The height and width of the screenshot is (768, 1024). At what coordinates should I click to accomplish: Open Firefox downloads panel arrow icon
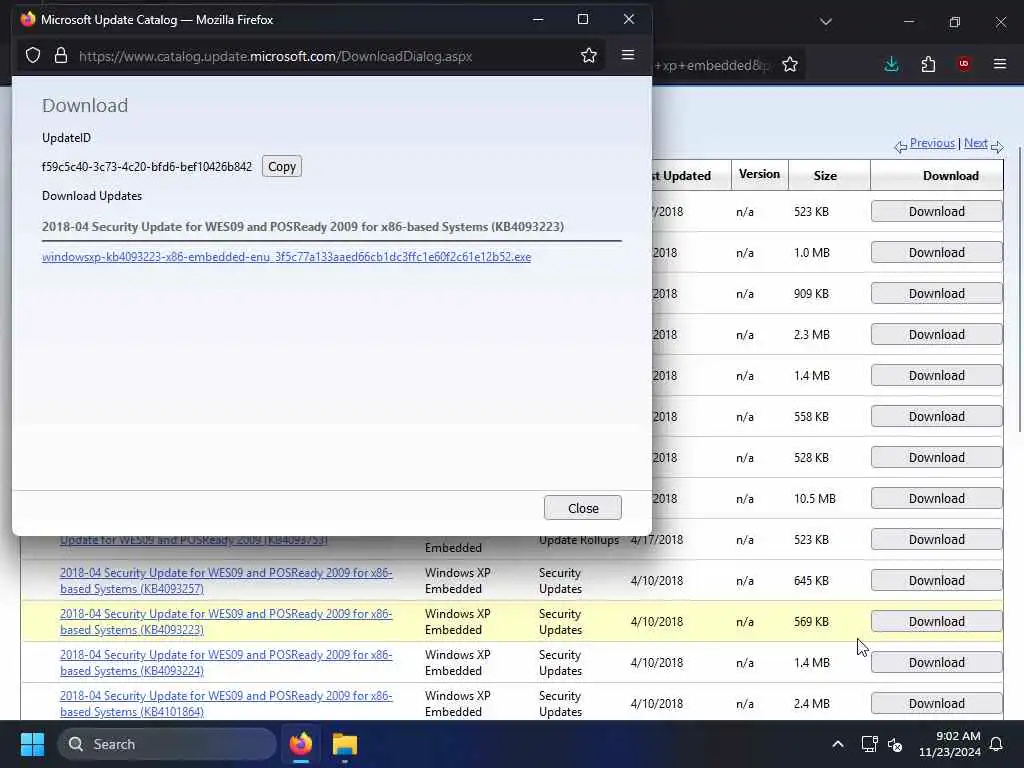coord(891,64)
